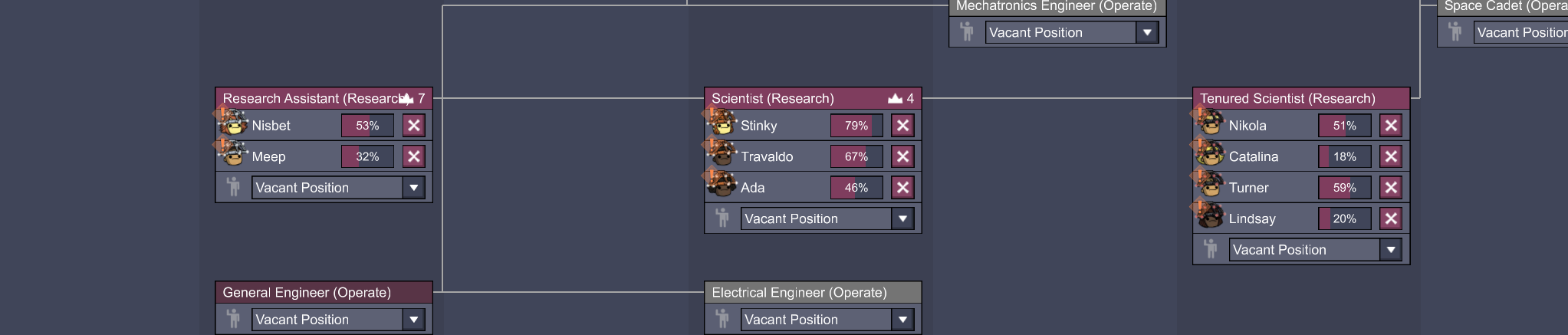Click the crown icon on Scientist header

coord(895,98)
